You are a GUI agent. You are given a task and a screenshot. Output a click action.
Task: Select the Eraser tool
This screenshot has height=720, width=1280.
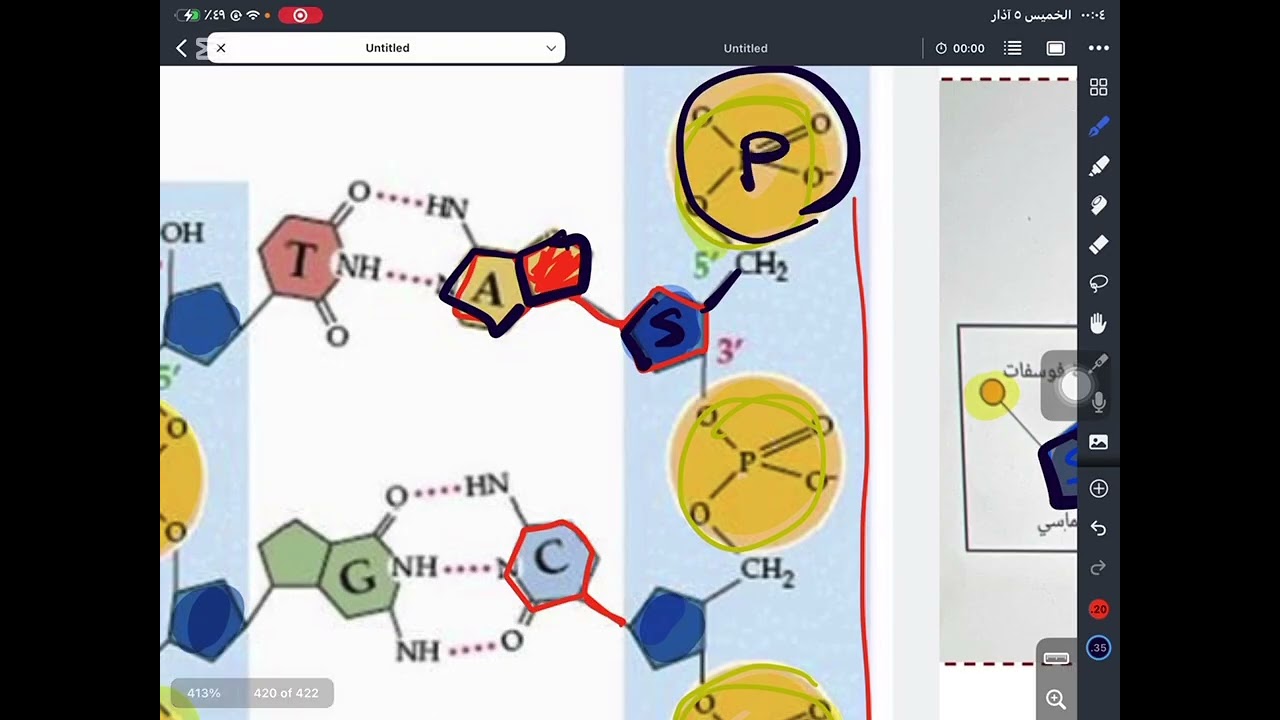(x=1098, y=244)
